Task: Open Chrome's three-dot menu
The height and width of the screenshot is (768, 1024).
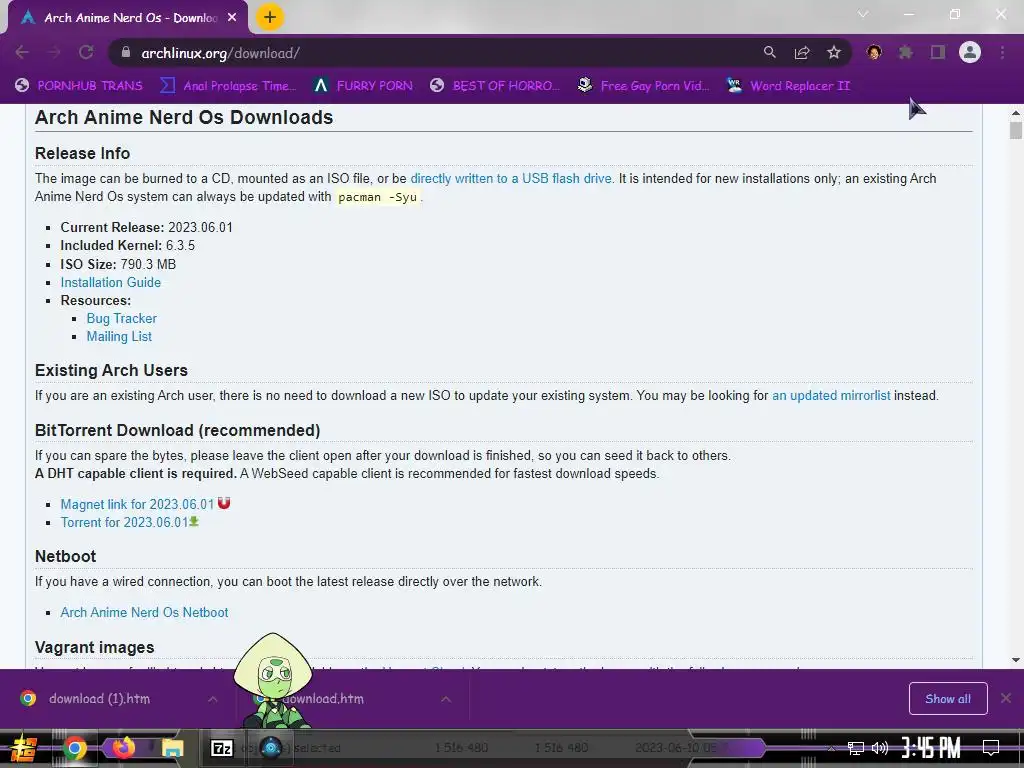Action: point(1002,52)
